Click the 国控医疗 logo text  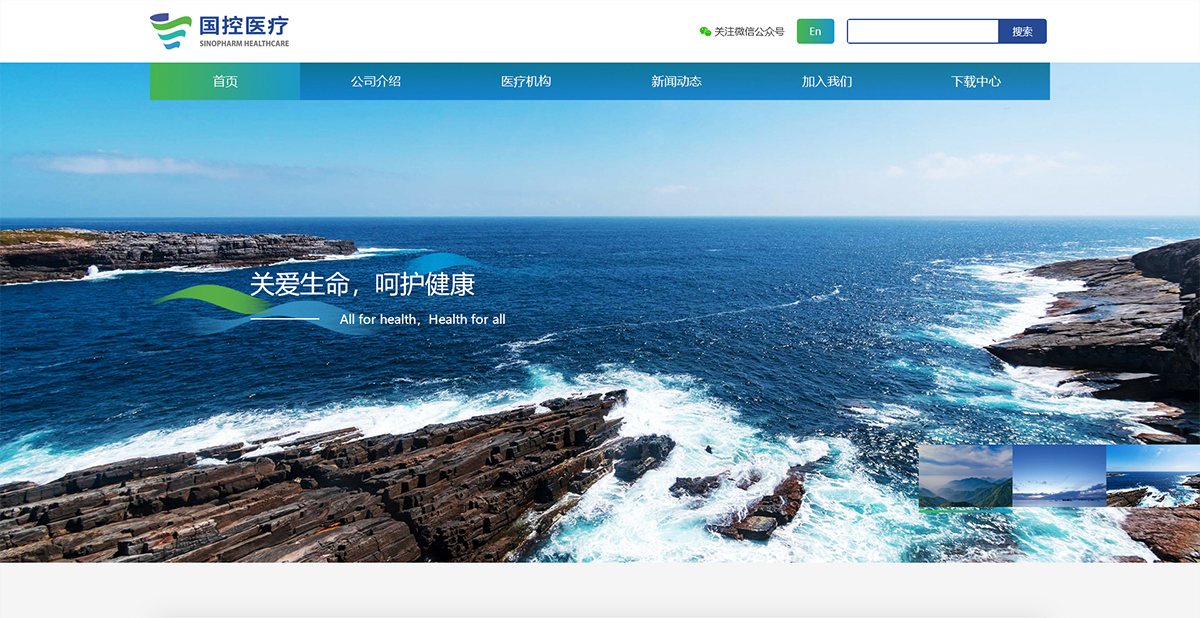(243, 25)
